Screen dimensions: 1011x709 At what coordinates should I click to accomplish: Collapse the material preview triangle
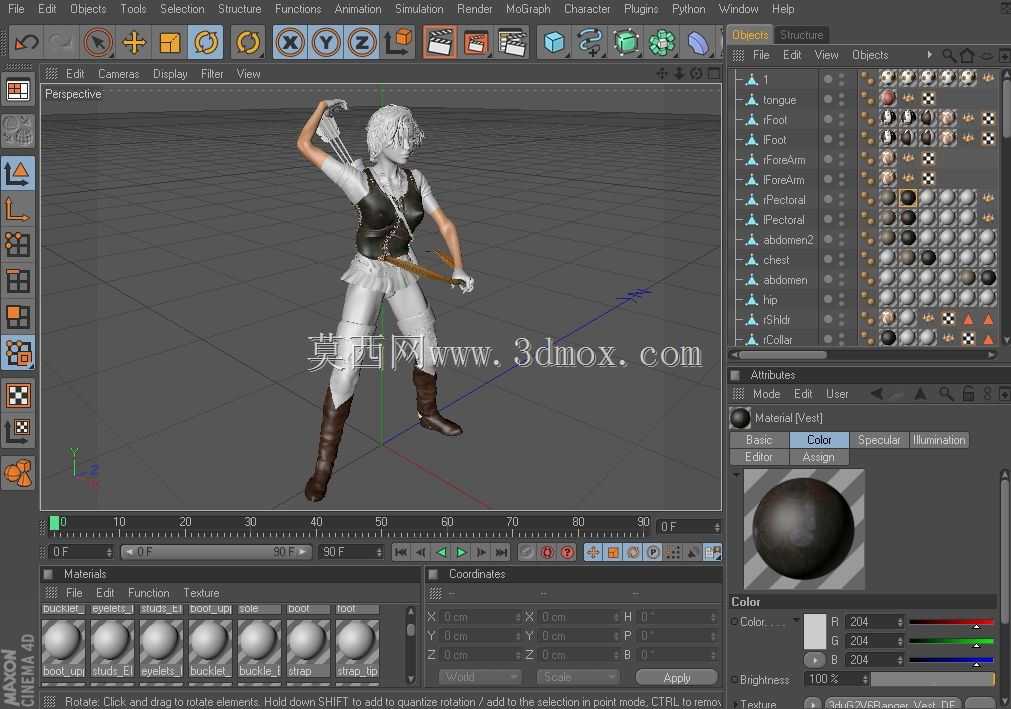point(736,474)
